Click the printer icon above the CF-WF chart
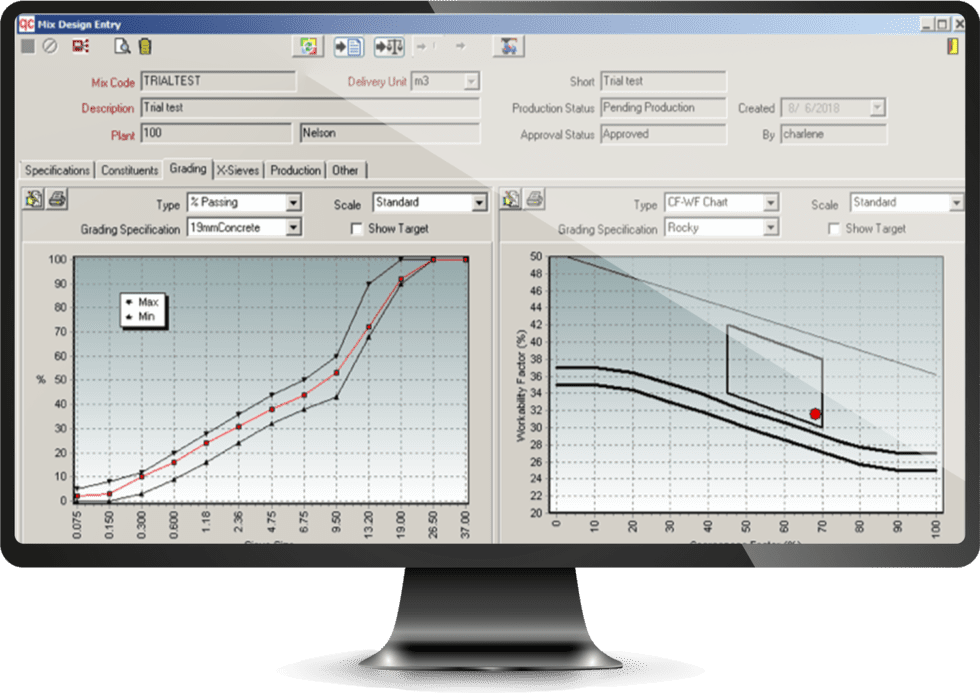Viewport: 980px width, 693px height. 533,201
